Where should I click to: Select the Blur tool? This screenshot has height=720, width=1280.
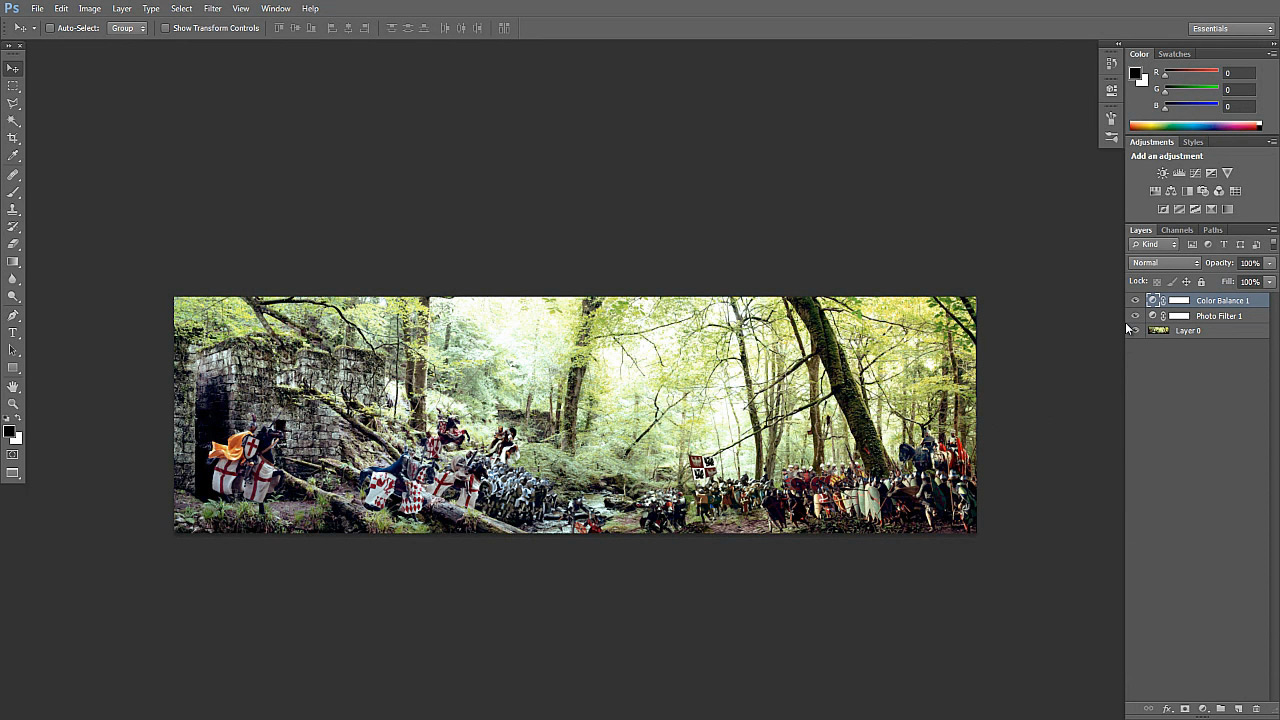click(13, 279)
